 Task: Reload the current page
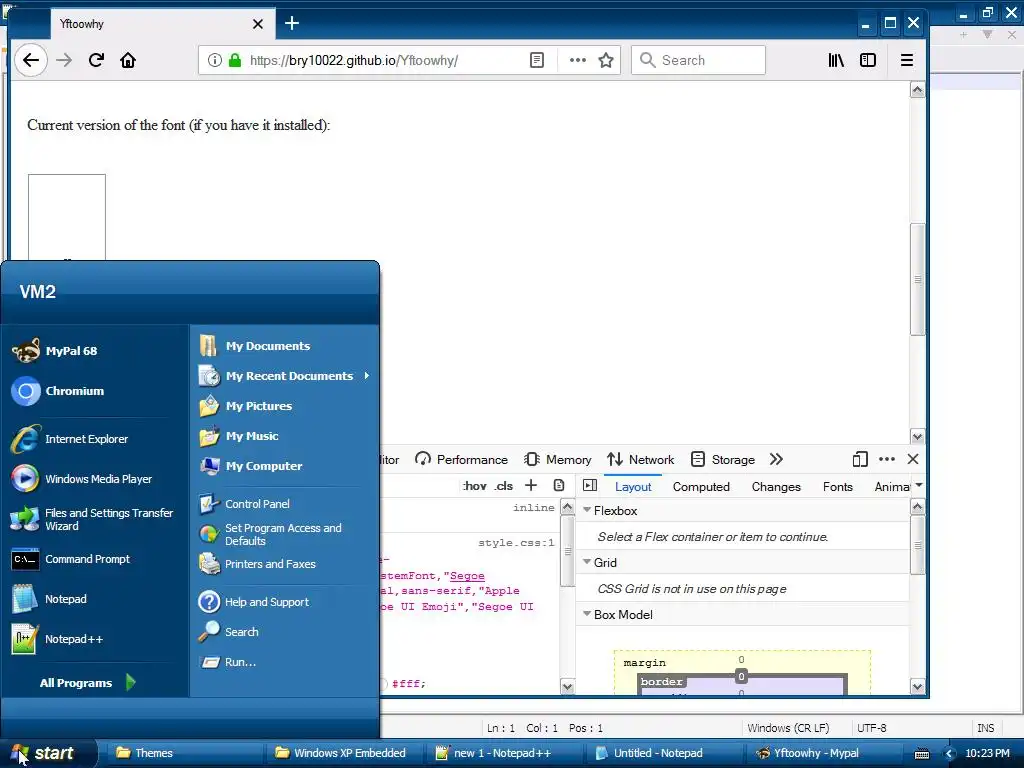tap(96, 60)
